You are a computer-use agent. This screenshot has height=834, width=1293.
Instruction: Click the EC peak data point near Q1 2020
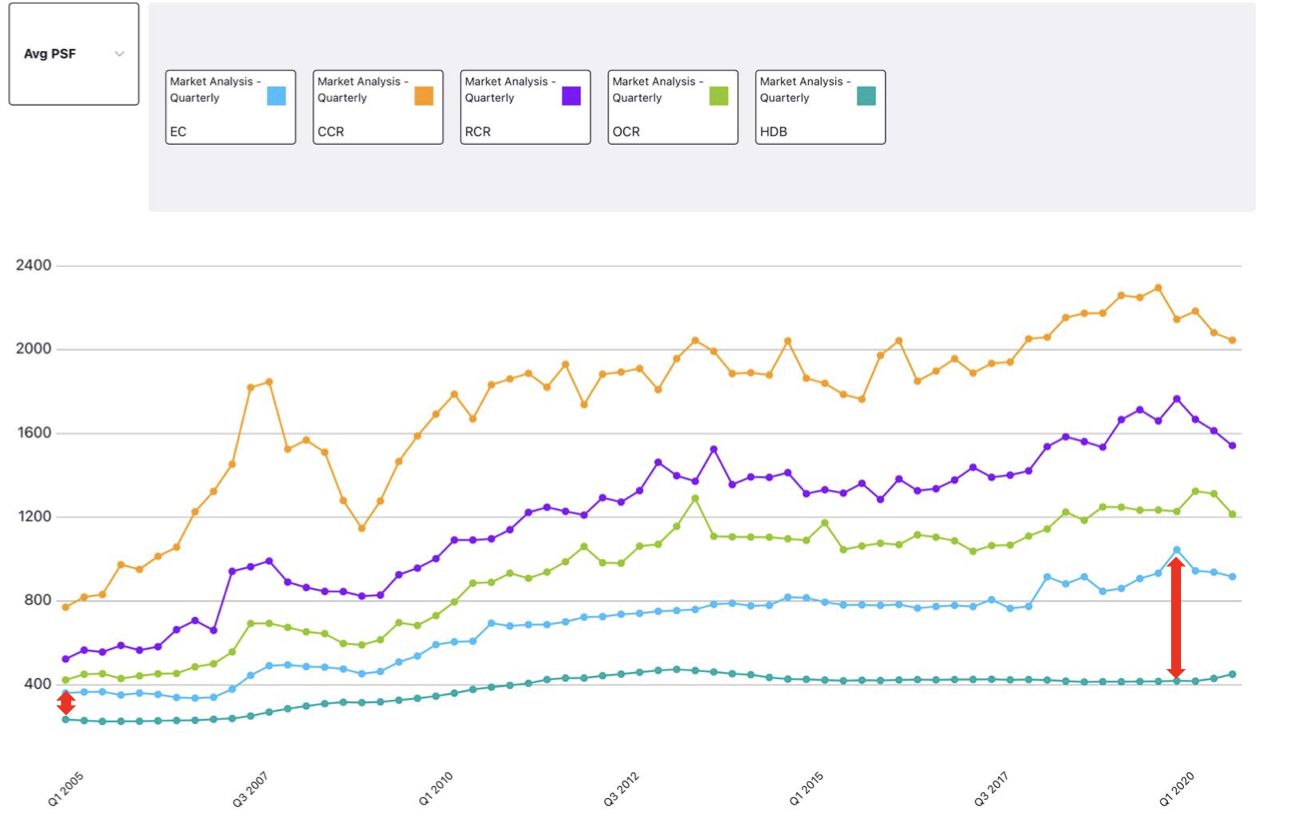point(1175,548)
